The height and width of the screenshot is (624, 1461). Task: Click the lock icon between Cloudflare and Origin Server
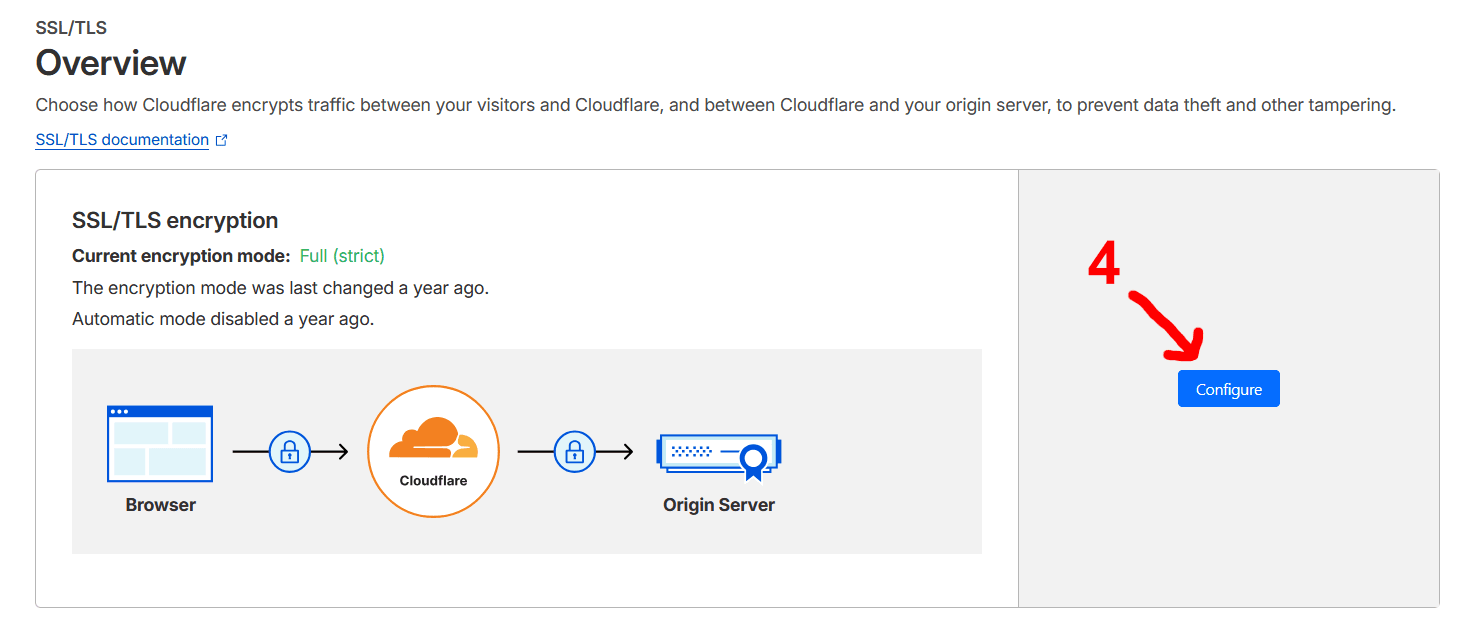click(x=574, y=451)
